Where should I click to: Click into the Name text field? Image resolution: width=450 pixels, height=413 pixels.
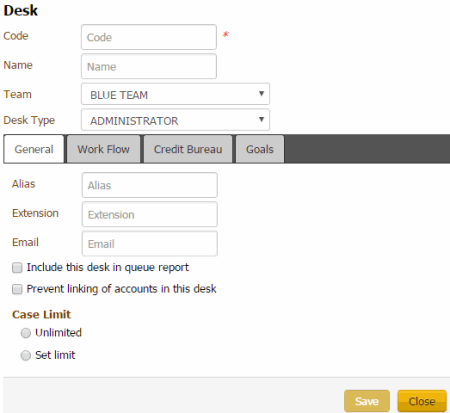[149, 66]
